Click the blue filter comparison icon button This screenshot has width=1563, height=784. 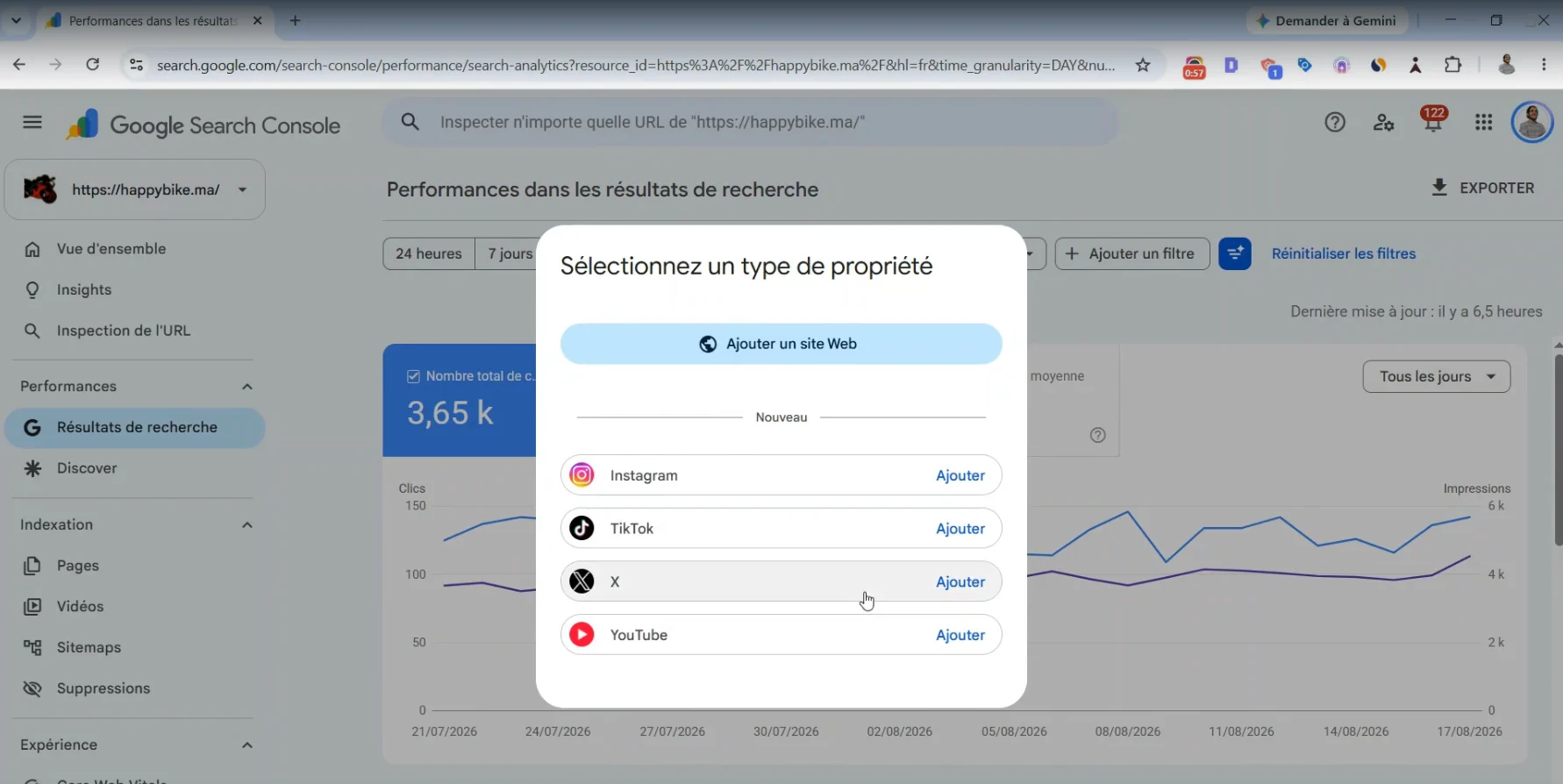click(x=1235, y=254)
